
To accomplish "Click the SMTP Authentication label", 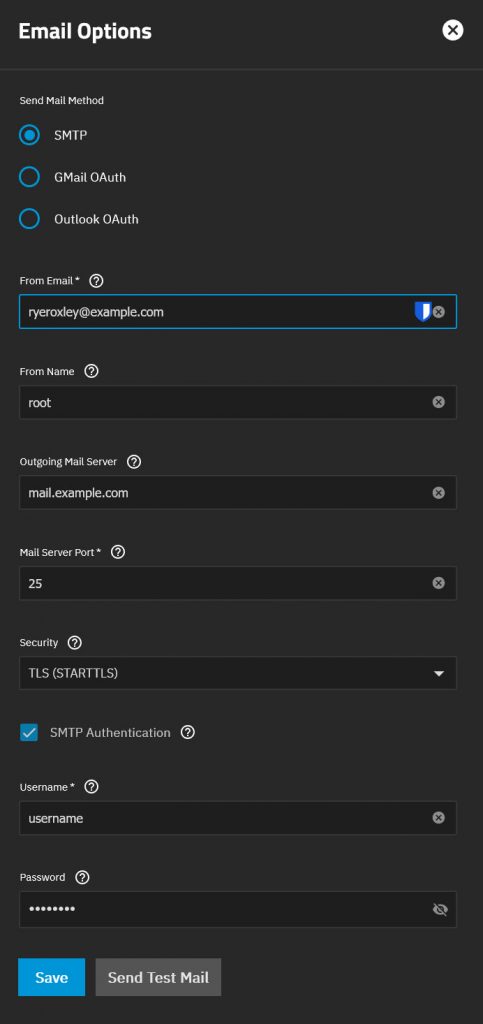I will pyautogui.click(x=110, y=733).
